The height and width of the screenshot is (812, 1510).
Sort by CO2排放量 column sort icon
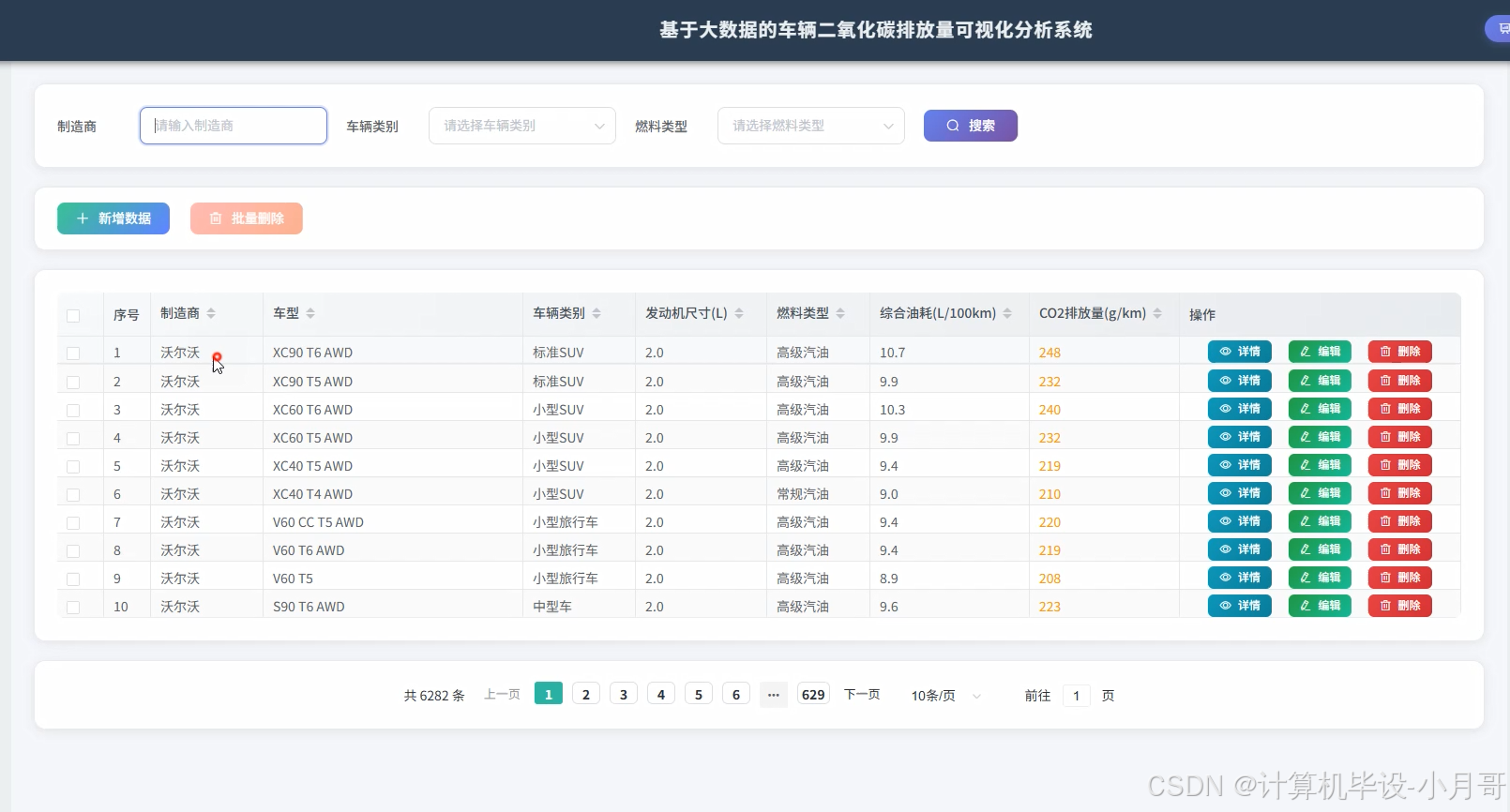[1157, 313]
